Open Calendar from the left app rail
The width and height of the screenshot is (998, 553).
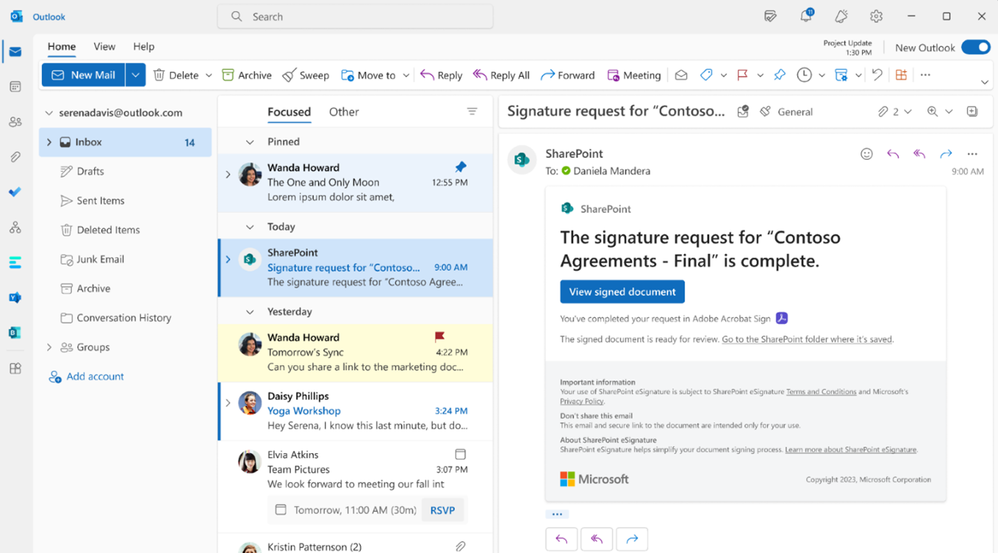(x=15, y=87)
